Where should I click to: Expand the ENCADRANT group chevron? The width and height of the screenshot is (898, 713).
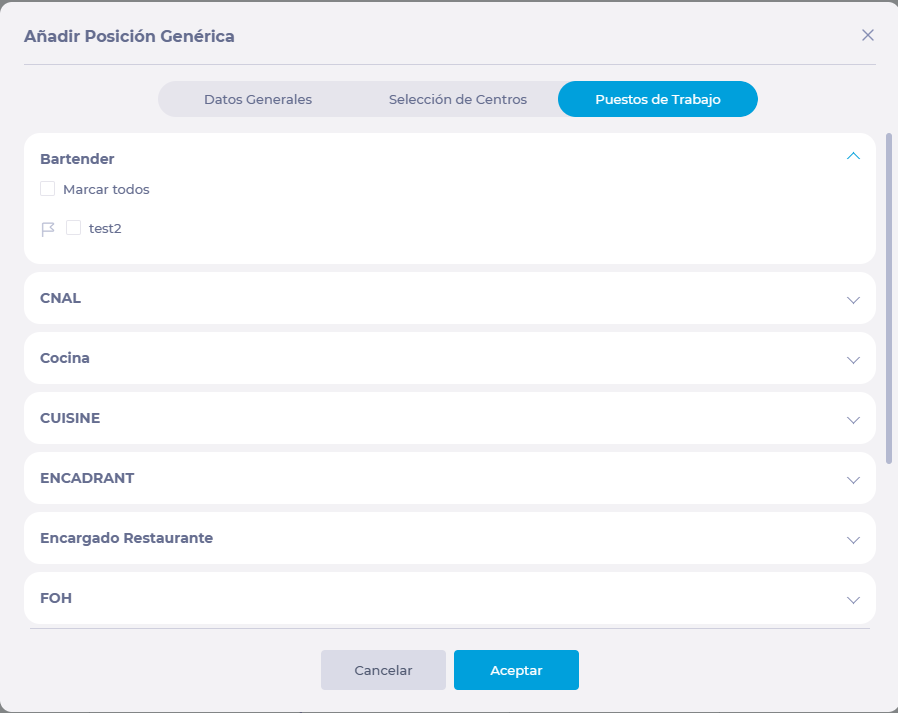pos(853,479)
